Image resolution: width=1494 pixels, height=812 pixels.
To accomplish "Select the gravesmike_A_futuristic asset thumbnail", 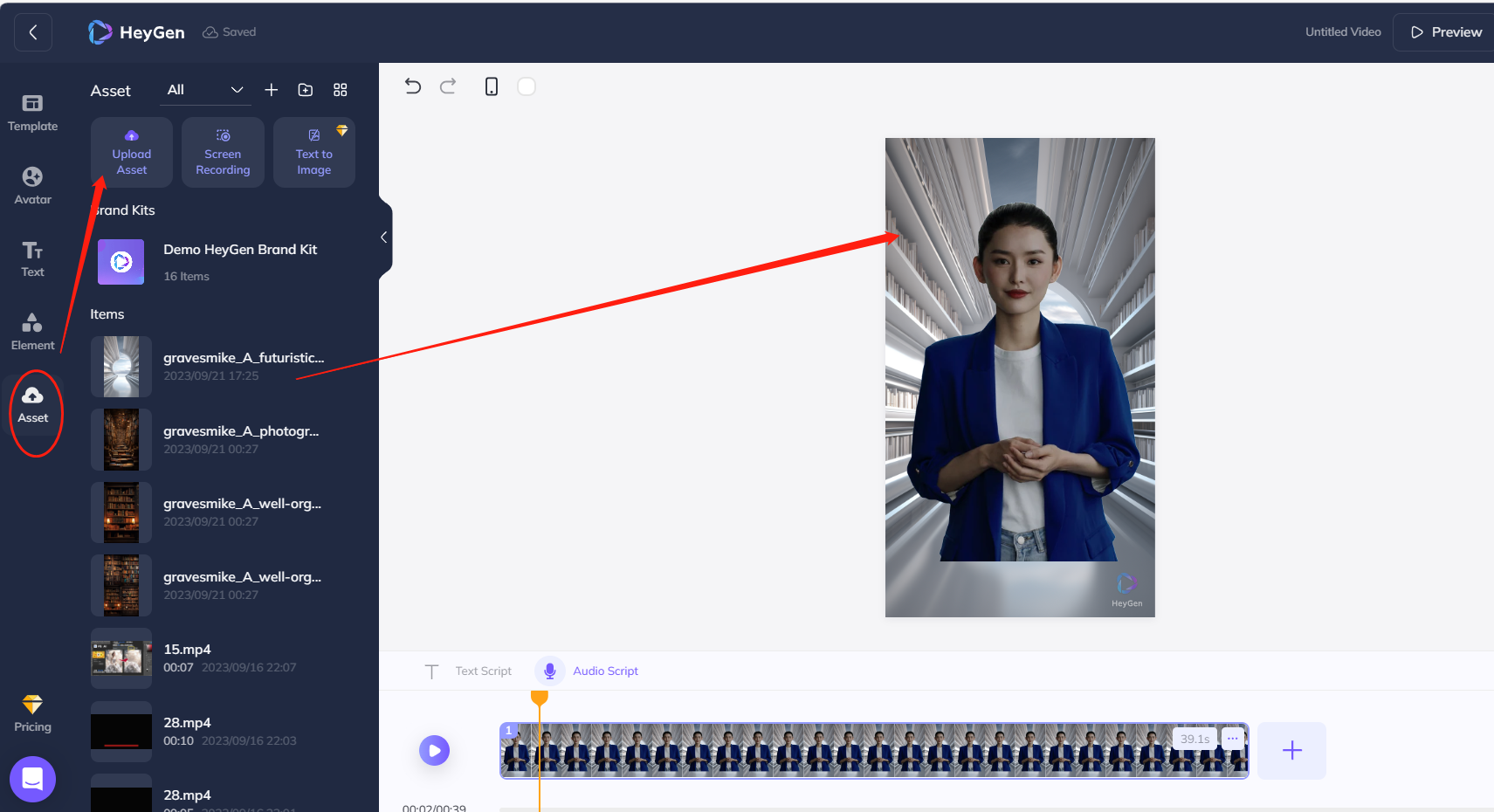I will click(121, 367).
